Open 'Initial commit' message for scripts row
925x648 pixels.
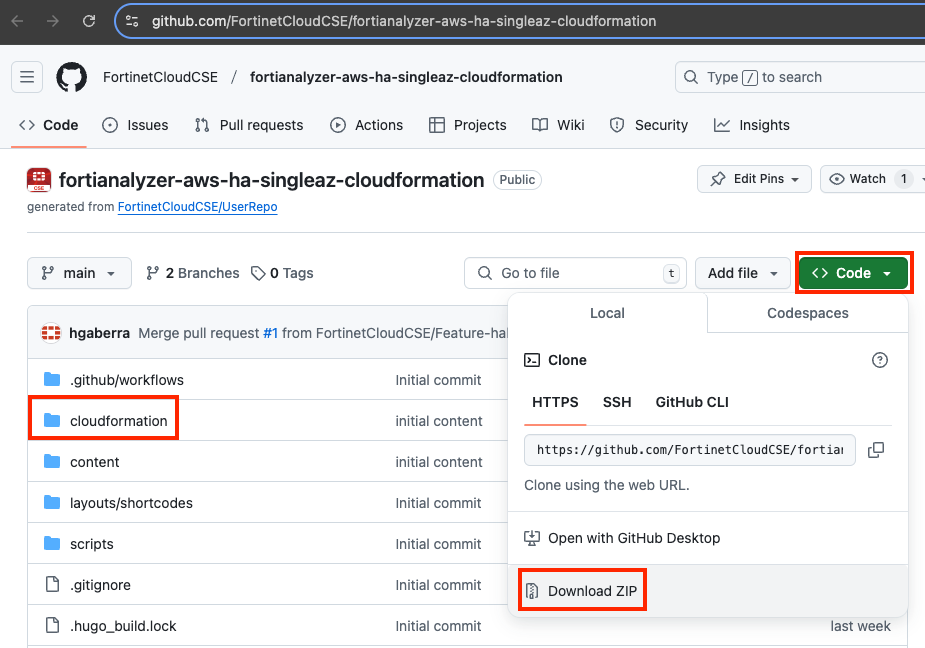point(438,544)
